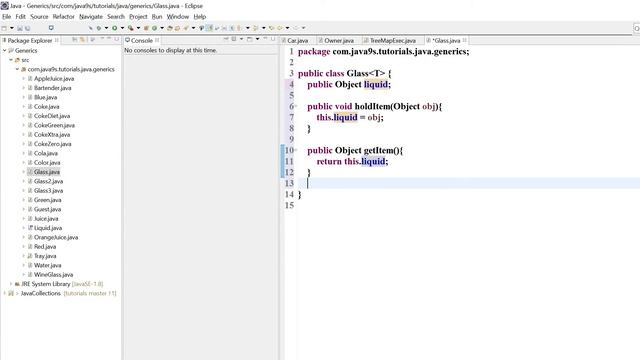Click the New Java Package icon
Viewport: 640px width, 360px height.
coord(146,28)
